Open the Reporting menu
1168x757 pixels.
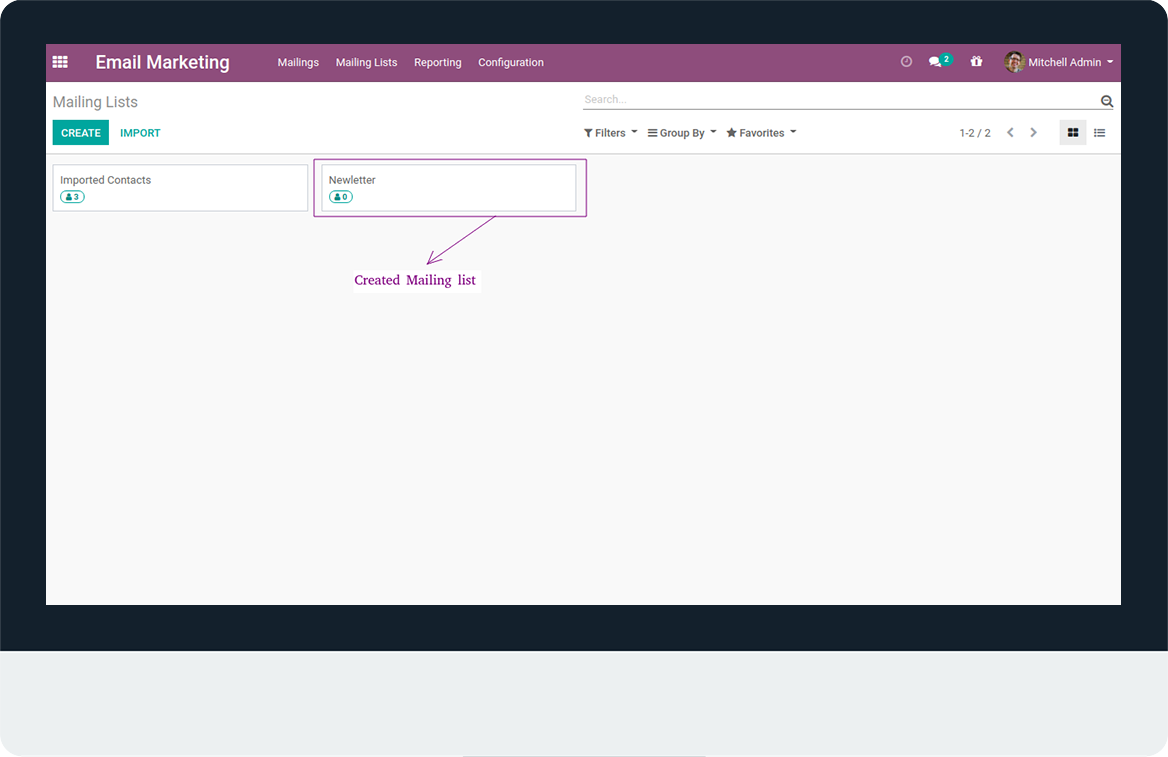[x=438, y=63]
